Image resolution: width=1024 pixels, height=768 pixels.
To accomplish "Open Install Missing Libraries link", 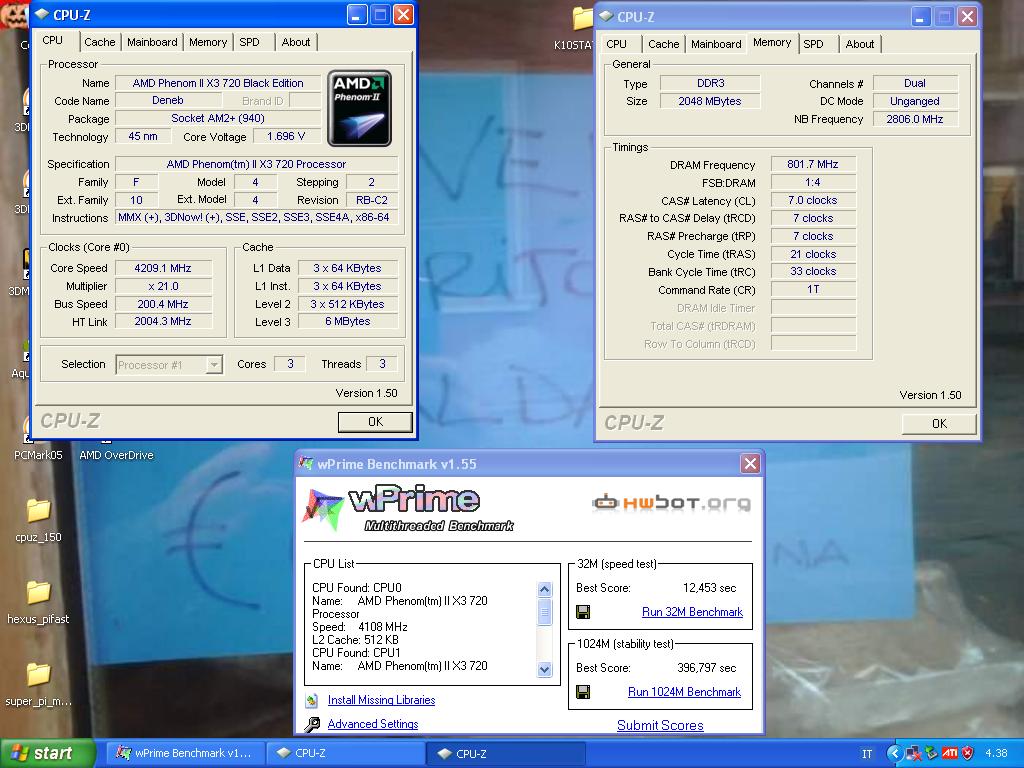I will pyautogui.click(x=381, y=700).
